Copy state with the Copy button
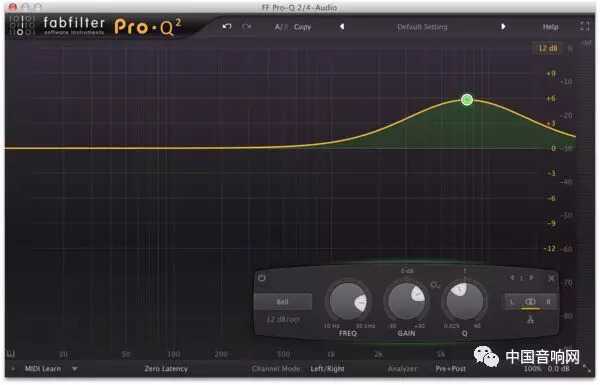Image resolution: width=600 pixels, height=385 pixels. point(302,27)
